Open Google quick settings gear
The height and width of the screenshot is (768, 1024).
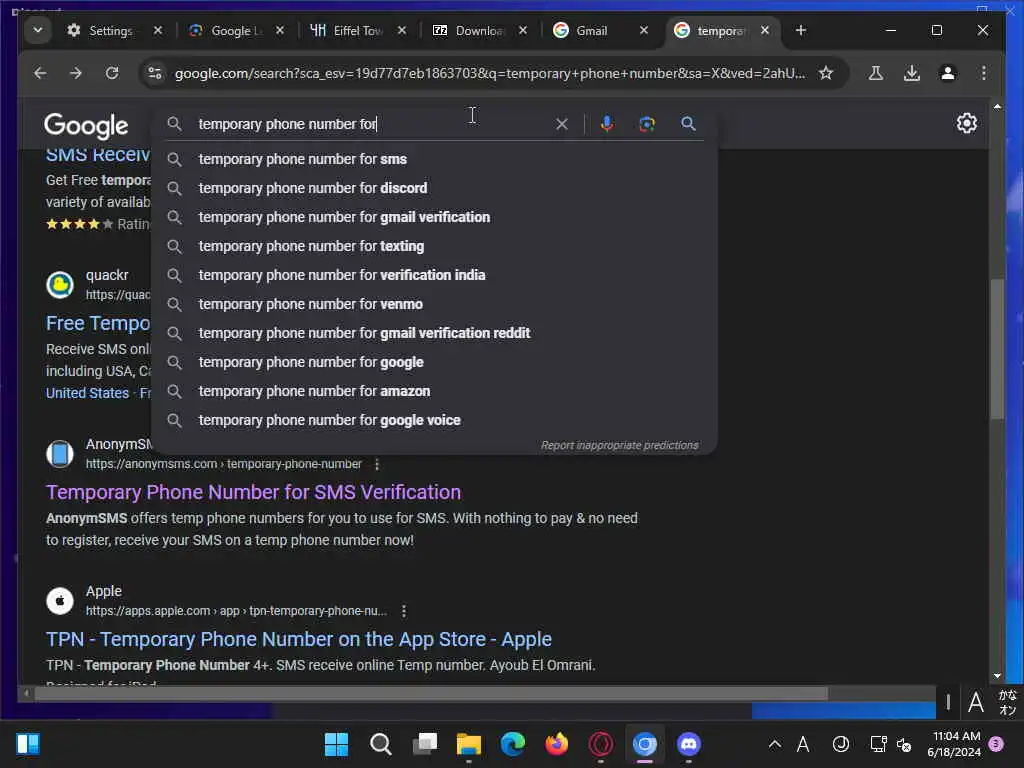[x=967, y=123]
